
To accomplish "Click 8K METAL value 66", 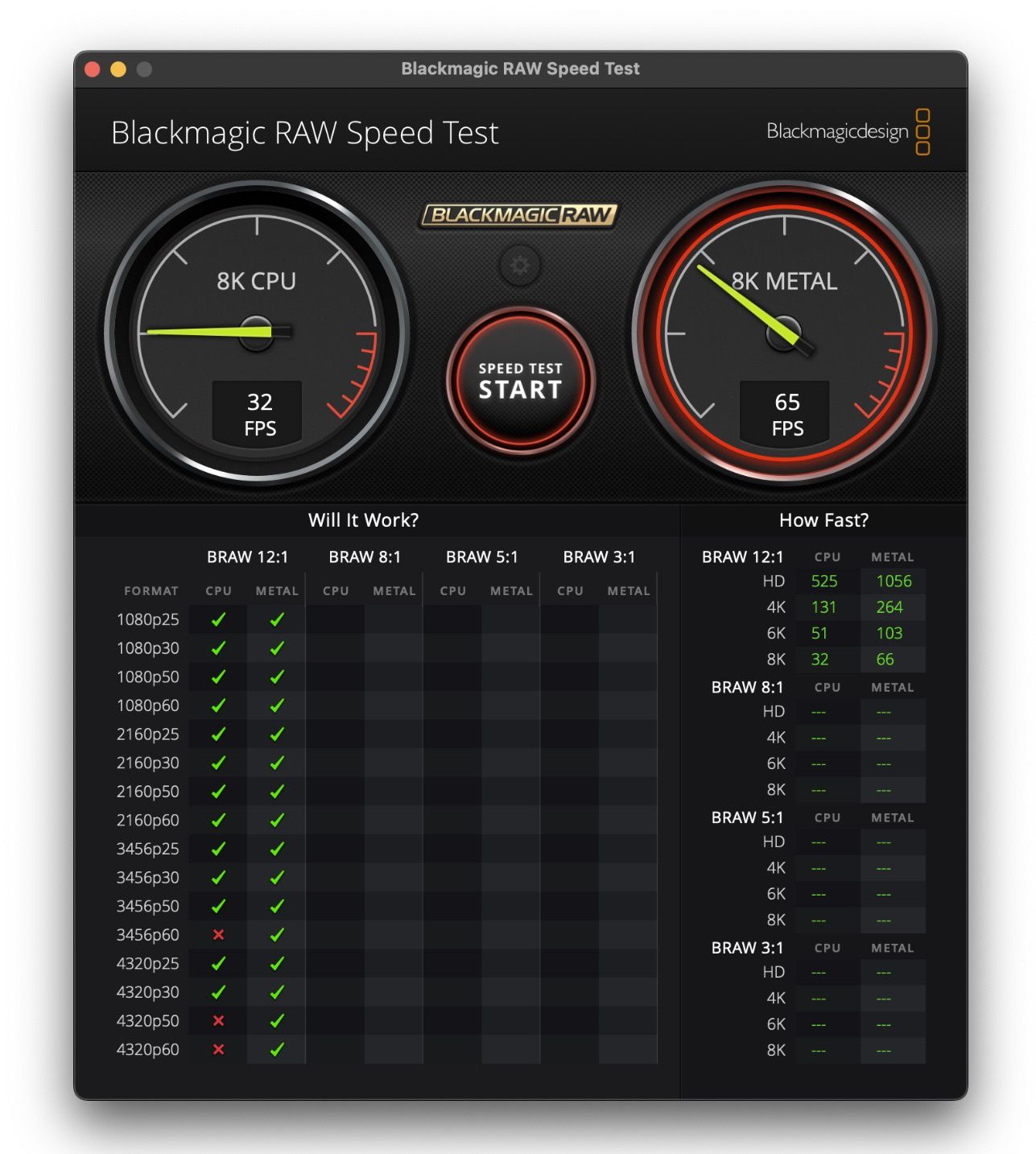I will point(885,660).
